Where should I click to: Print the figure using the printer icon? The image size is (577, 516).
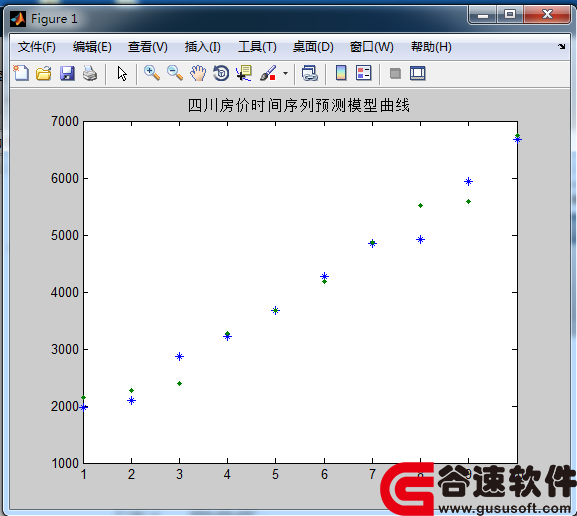(x=90, y=73)
